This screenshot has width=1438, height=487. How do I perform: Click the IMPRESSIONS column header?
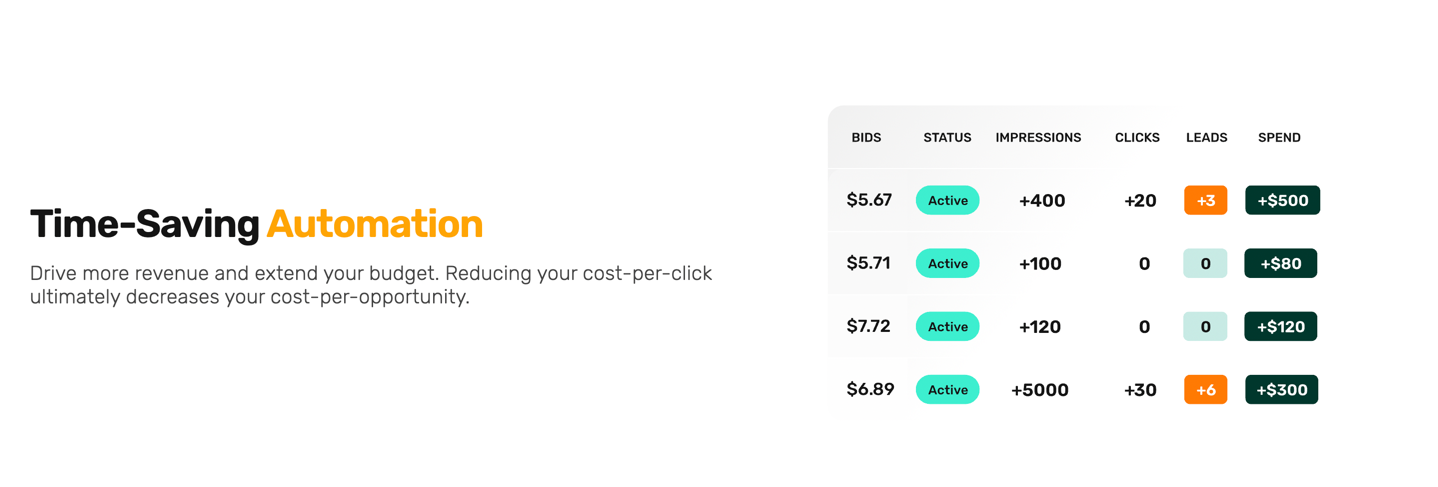(1038, 138)
